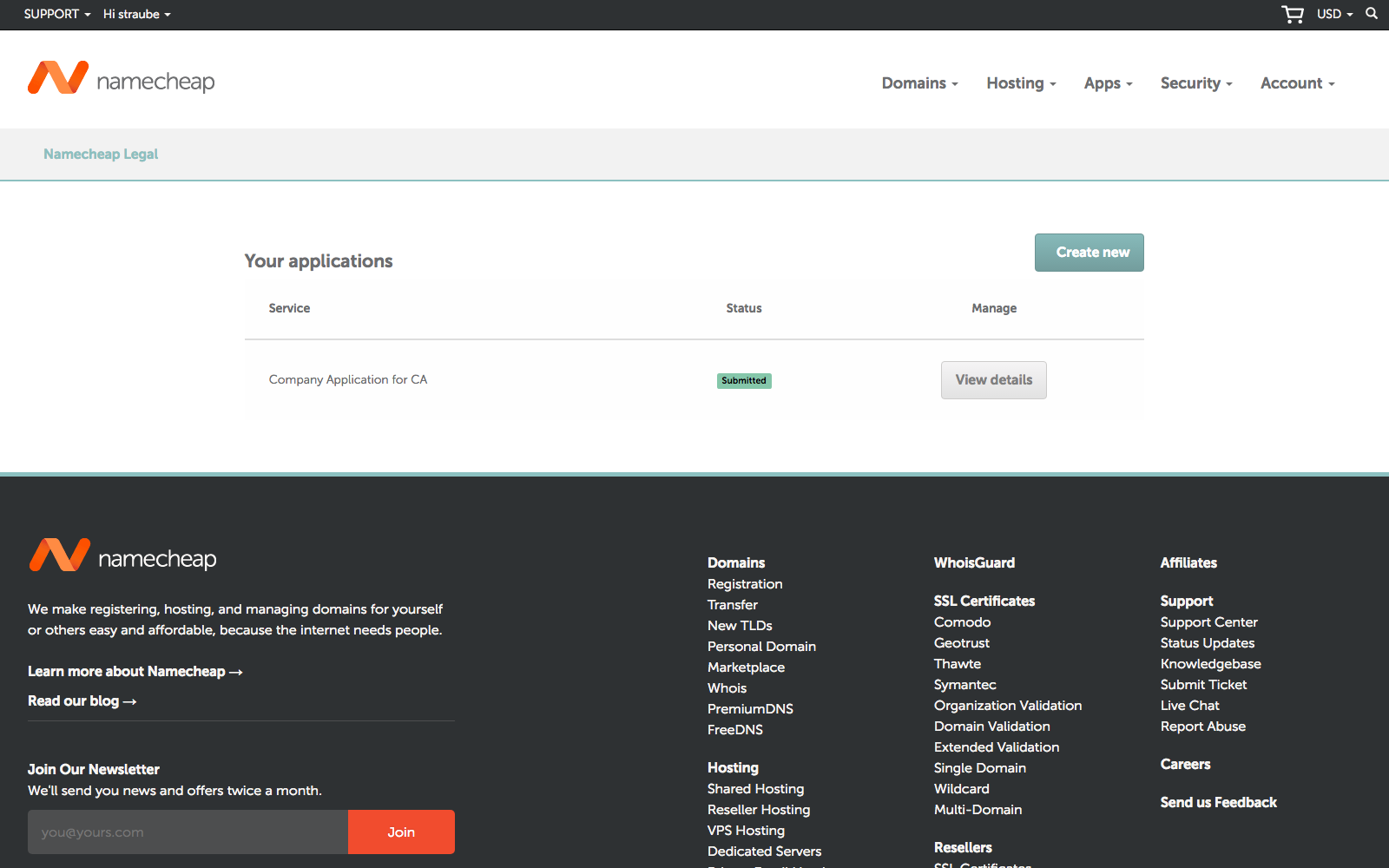Screen dimensions: 1389x868
Task: Open the VPS Hosting footer link
Action: (x=746, y=831)
